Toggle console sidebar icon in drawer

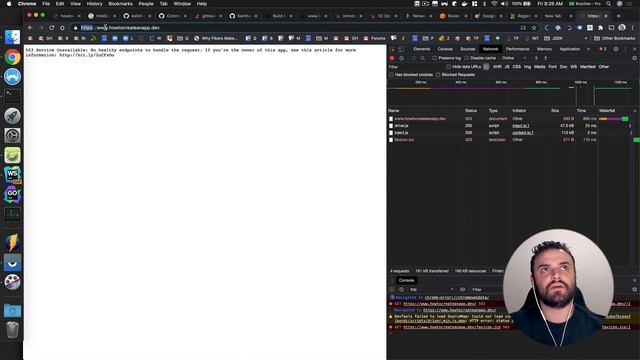392,289
